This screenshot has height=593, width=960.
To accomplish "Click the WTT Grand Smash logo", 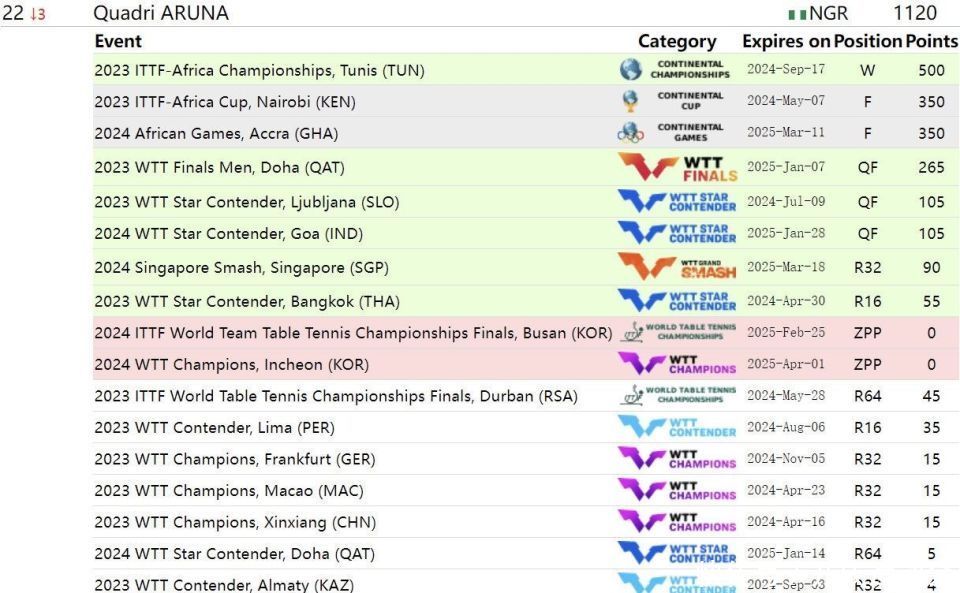I will [x=677, y=268].
